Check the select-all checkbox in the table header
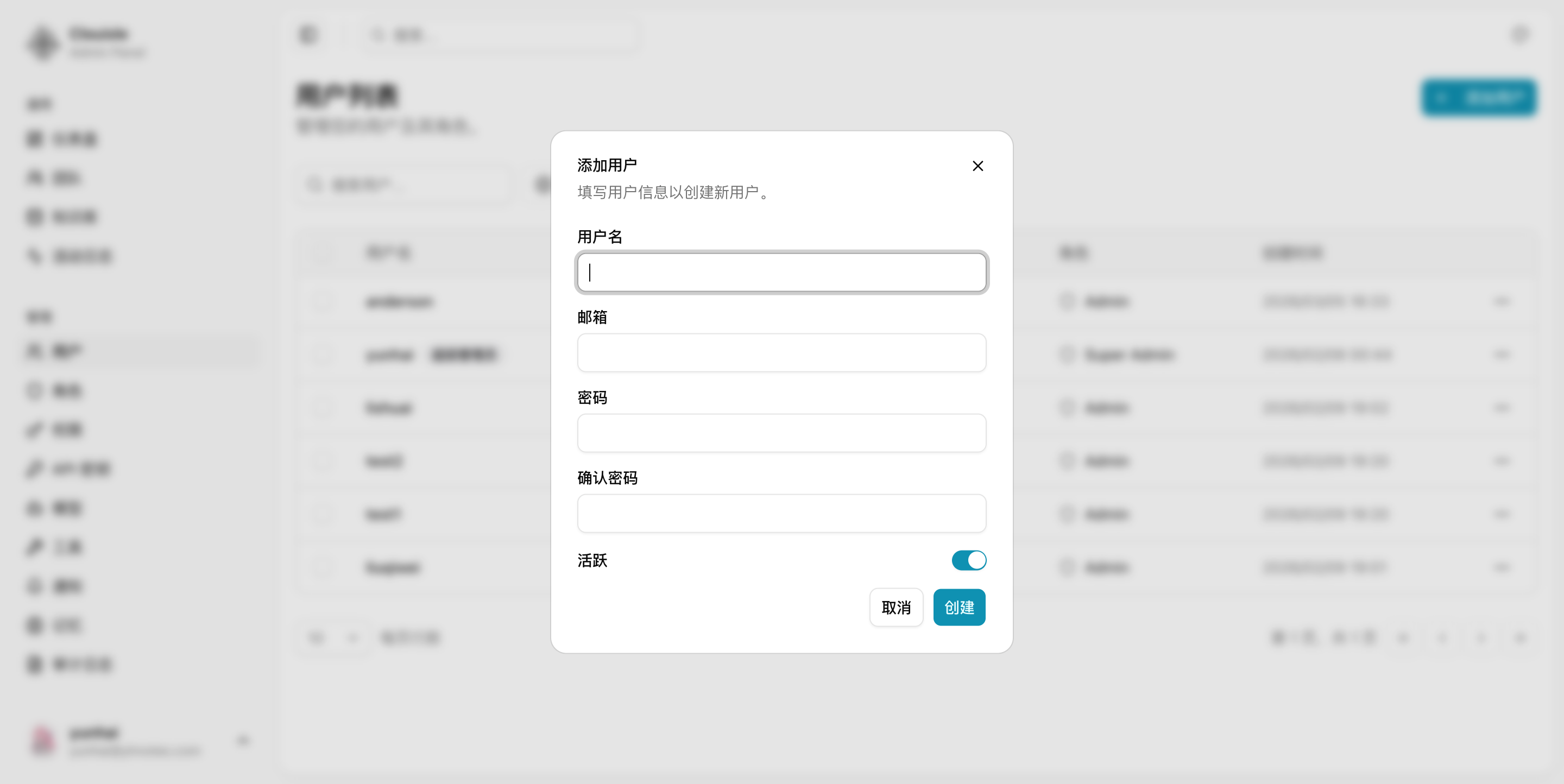Image resolution: width=1564 pixels, height=784 pixels. click(323, 253)
